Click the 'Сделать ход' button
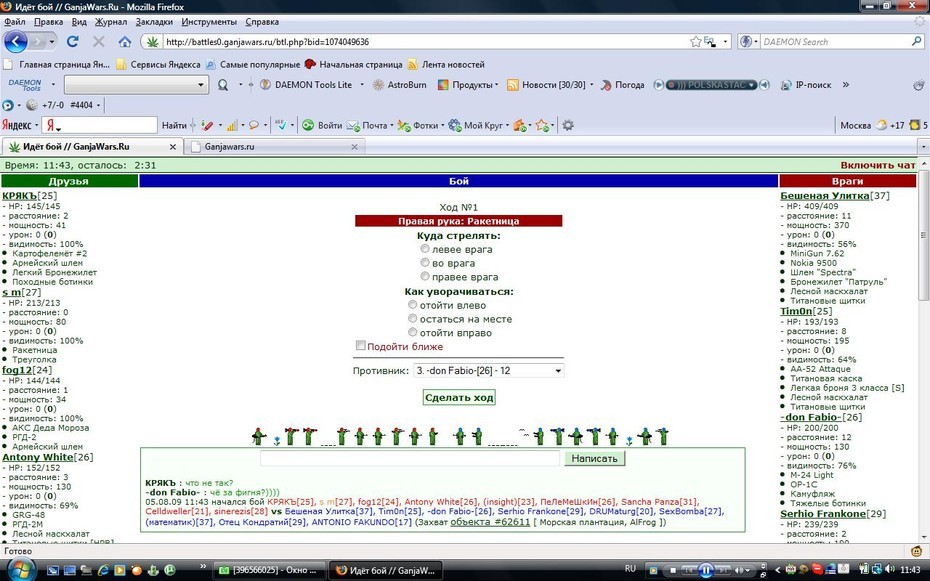This screenshot has height=581, width=930. (459, 397)
